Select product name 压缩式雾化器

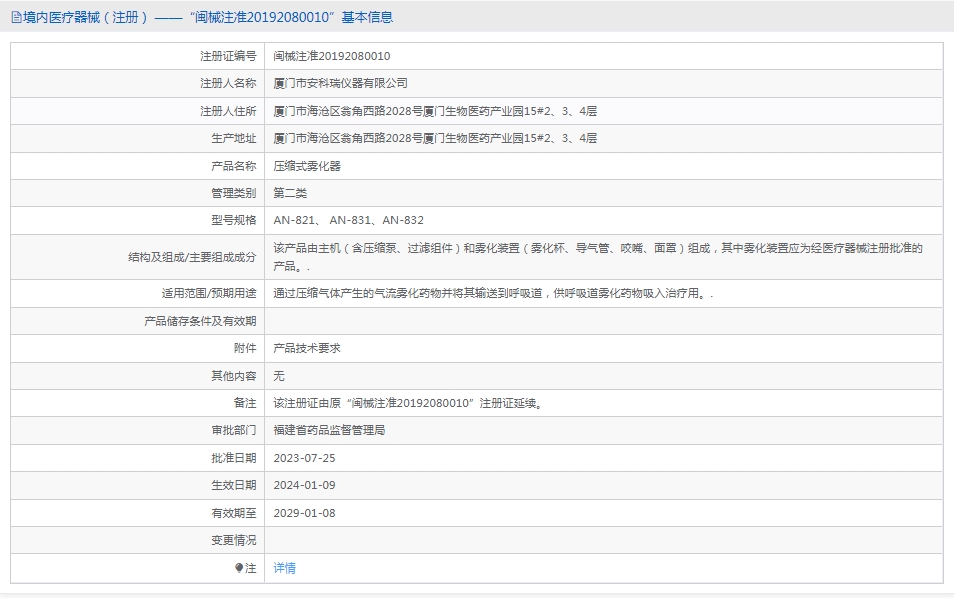click(307, 166)
